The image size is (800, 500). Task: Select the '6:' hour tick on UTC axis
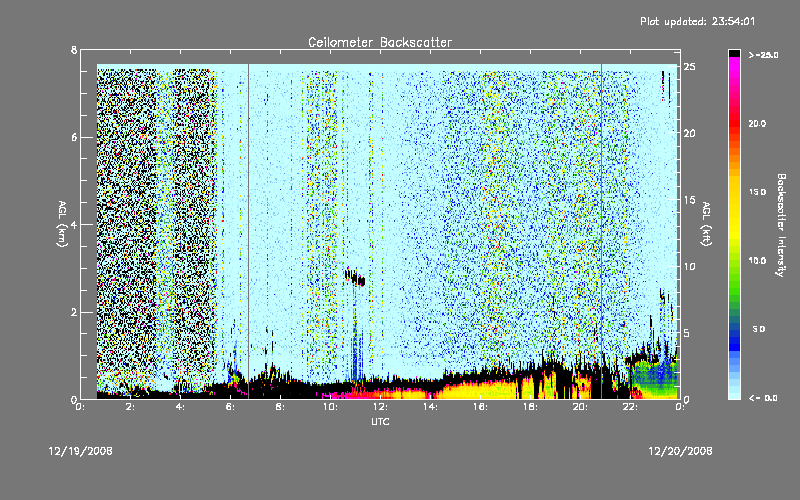tap(231, 407)
